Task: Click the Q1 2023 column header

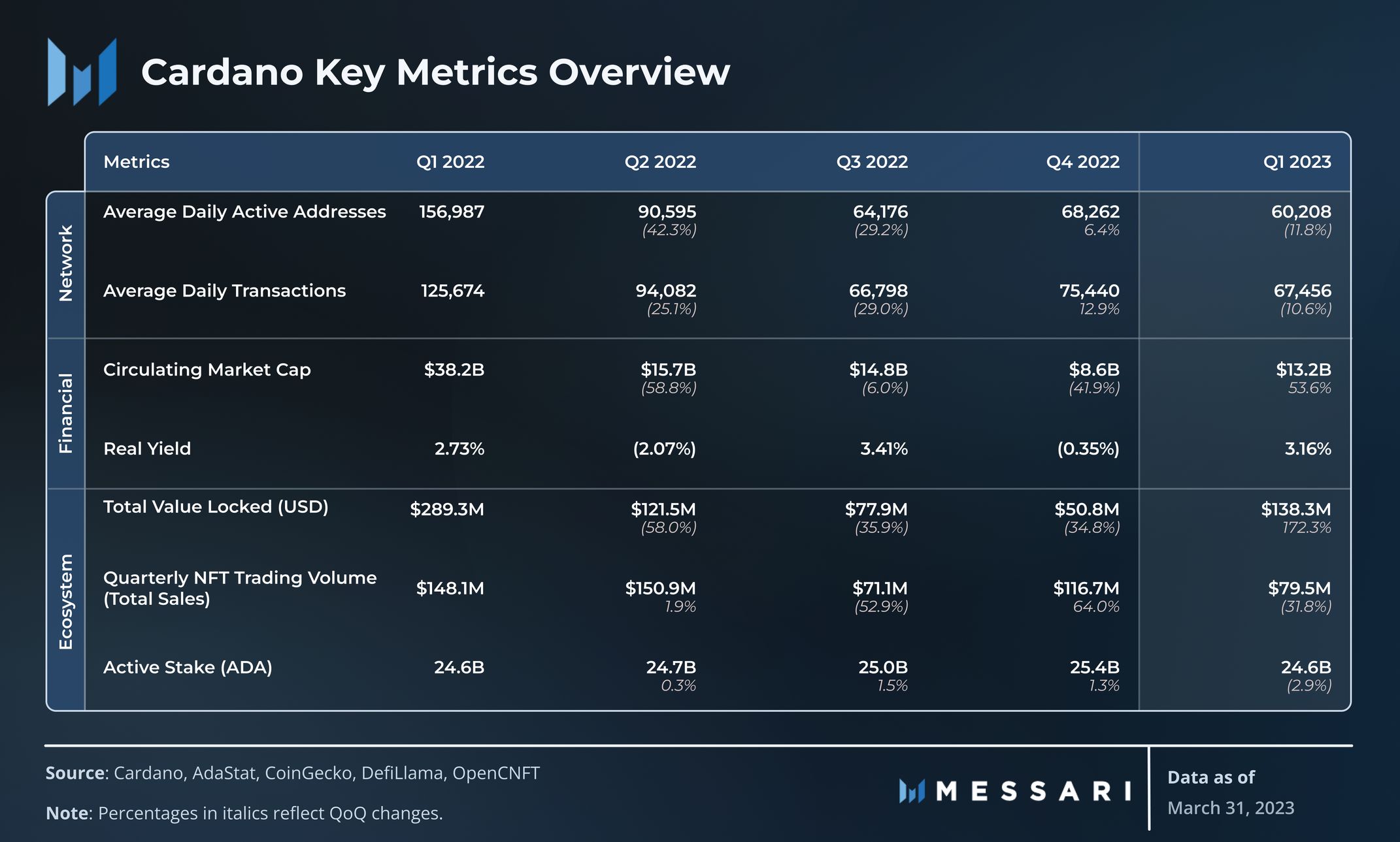Action: 1297,162
